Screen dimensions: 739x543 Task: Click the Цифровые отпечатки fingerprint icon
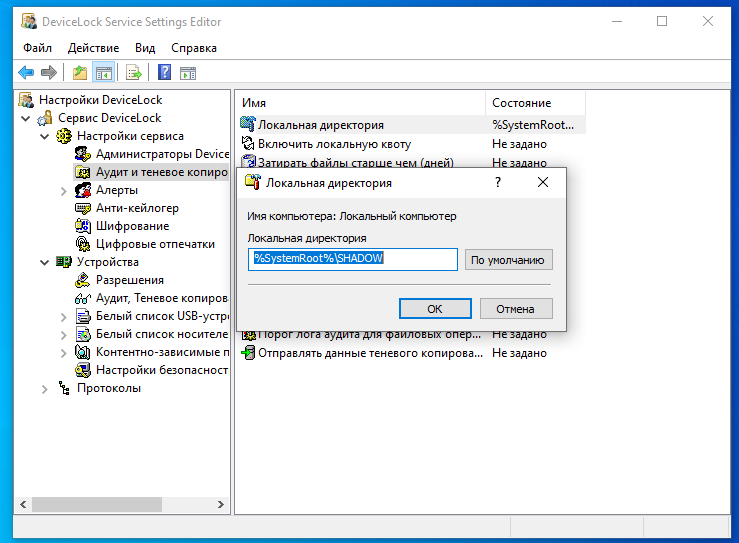tap(83, 244)
